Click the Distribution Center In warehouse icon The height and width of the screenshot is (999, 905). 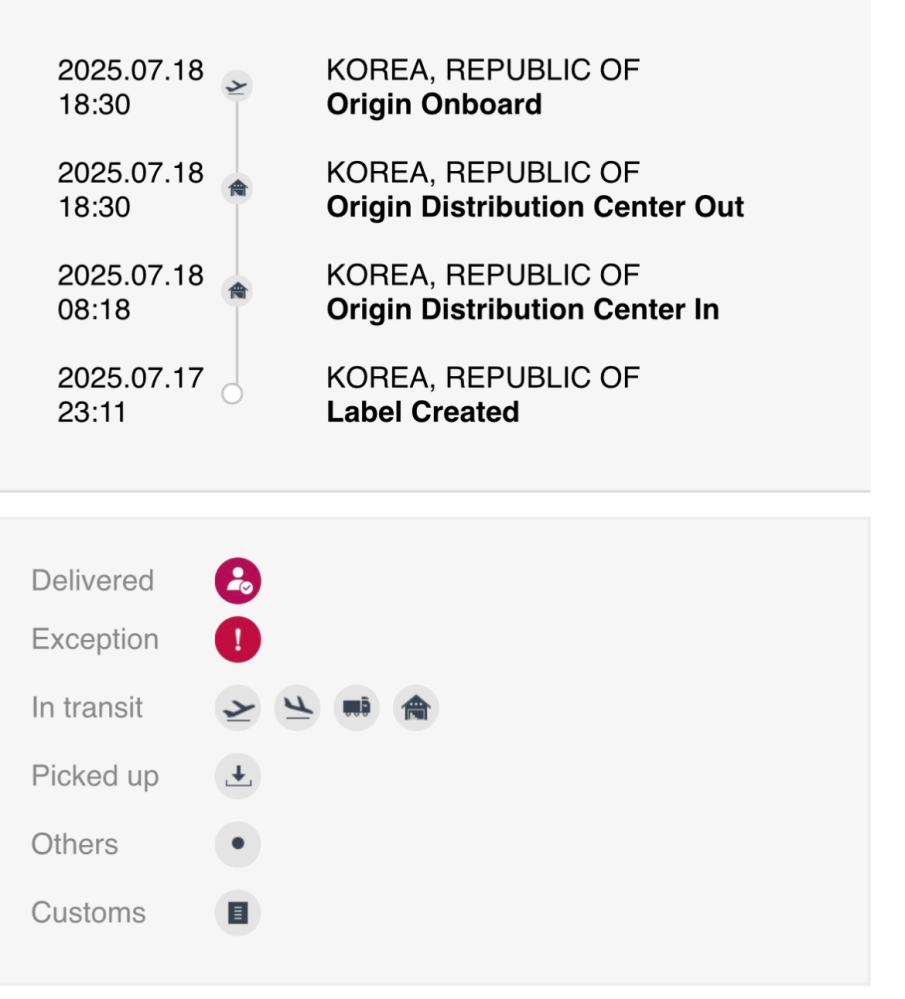237,291
